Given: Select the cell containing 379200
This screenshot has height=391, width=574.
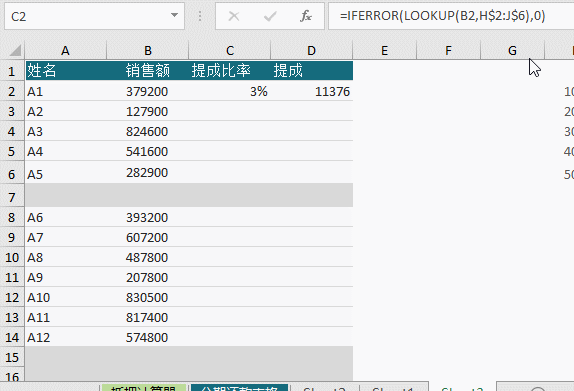Looking at the screenshot, I should (148, 91).
